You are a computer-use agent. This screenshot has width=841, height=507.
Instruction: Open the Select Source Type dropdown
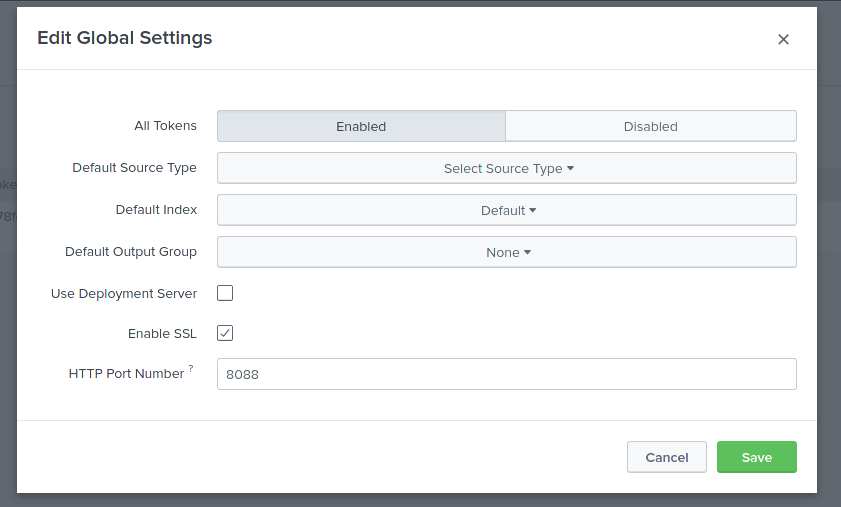click(506, 168)
